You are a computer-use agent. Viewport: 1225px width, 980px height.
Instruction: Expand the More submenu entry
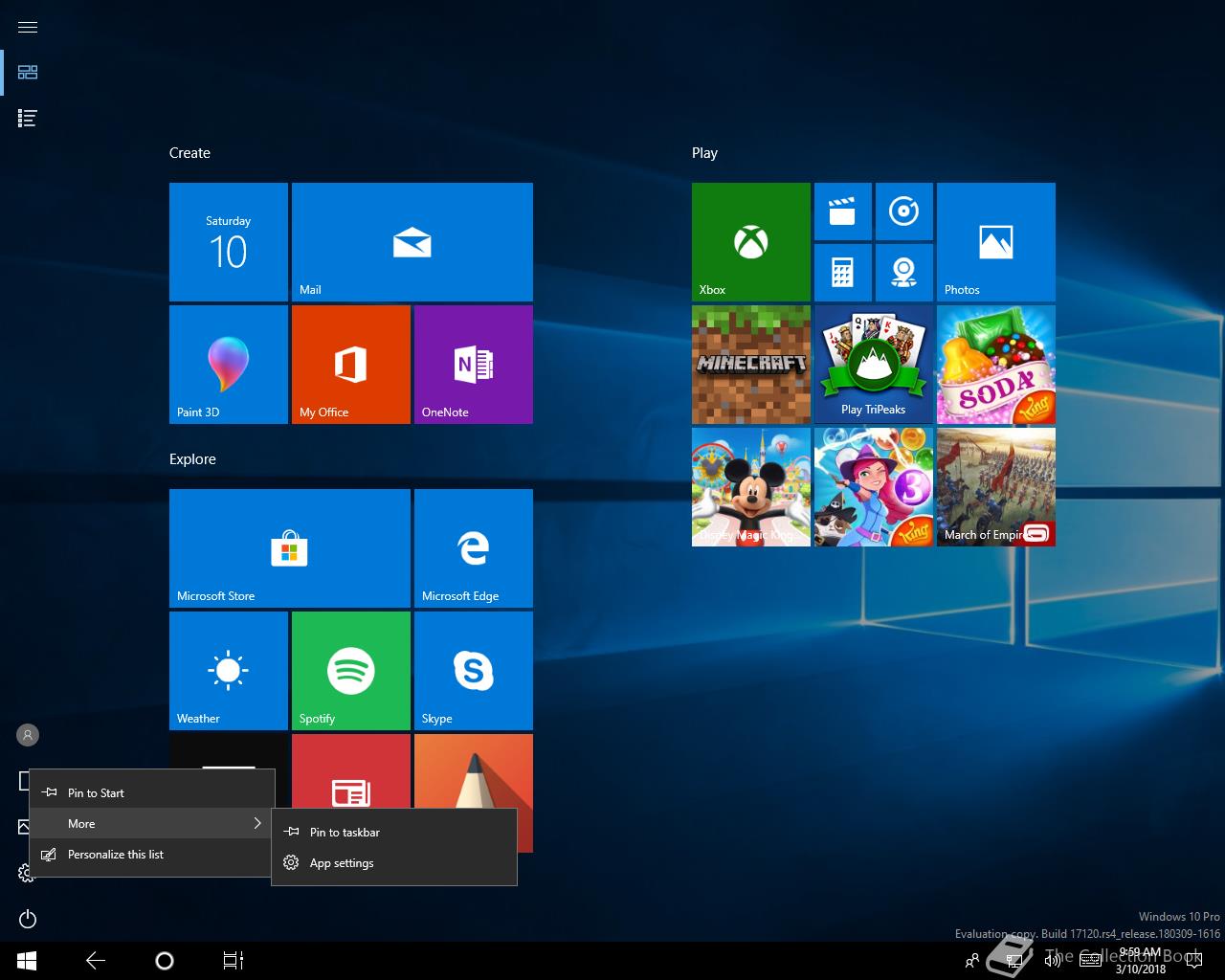click(152, 823)
